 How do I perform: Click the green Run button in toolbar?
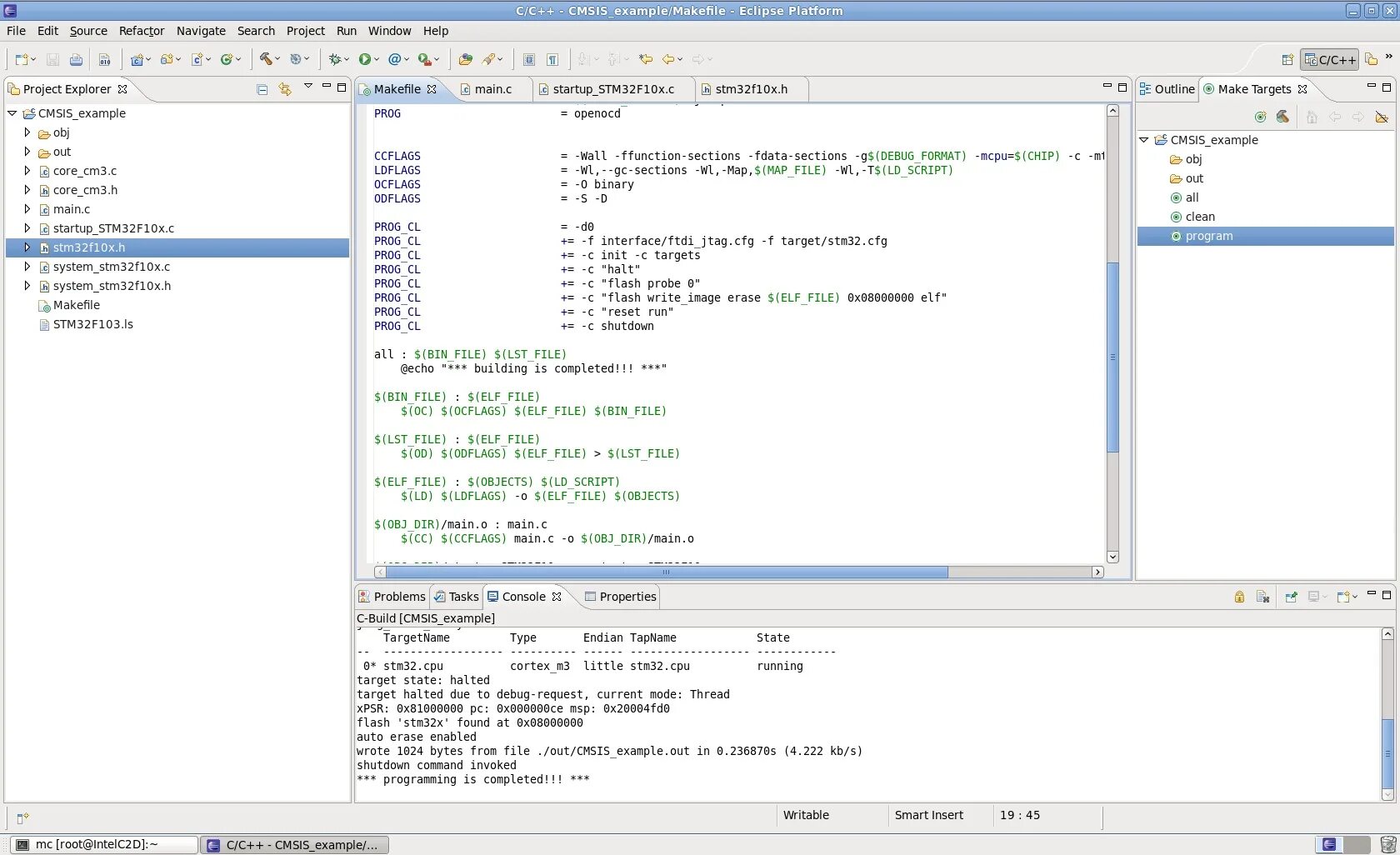pos(365,59)
